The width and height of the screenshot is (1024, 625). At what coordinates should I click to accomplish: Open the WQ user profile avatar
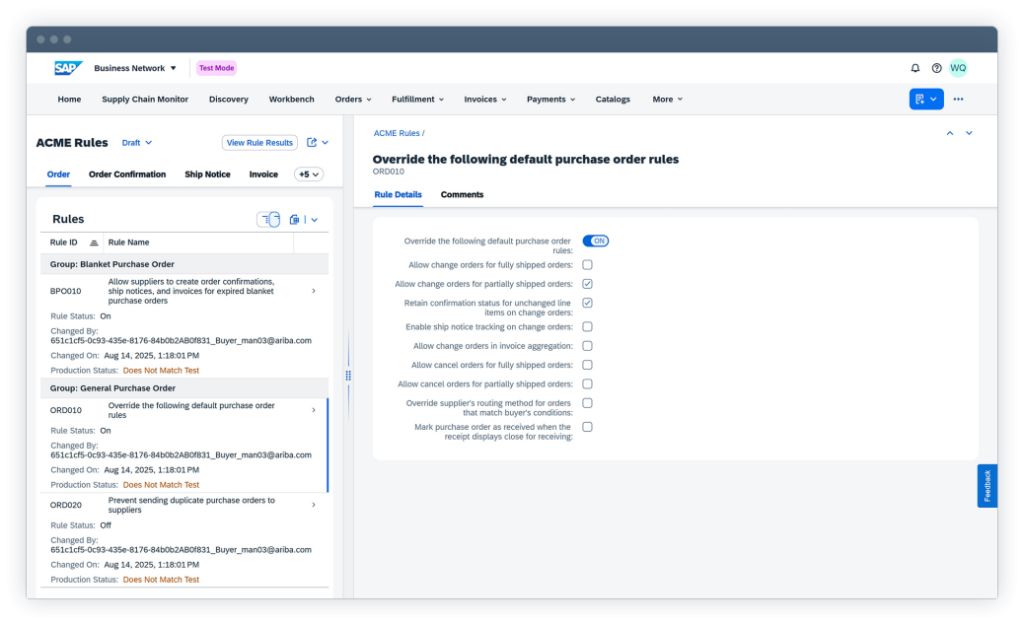tap(958, 67)
